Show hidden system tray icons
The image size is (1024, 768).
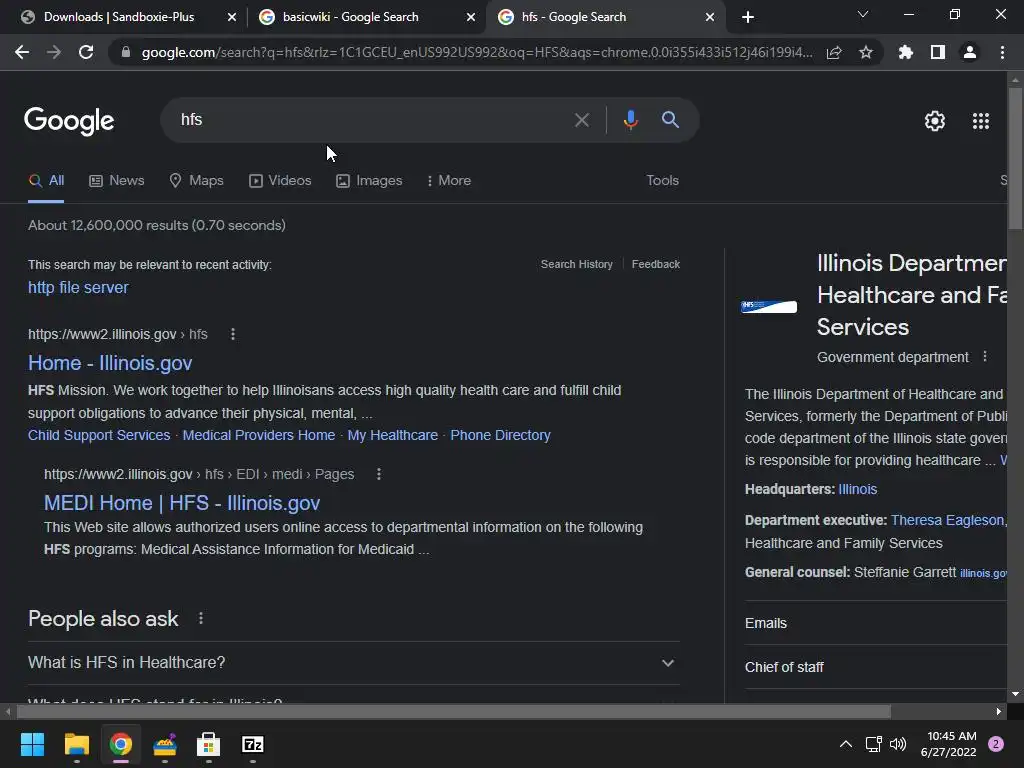pyautogui.click(x=846, y=744)
